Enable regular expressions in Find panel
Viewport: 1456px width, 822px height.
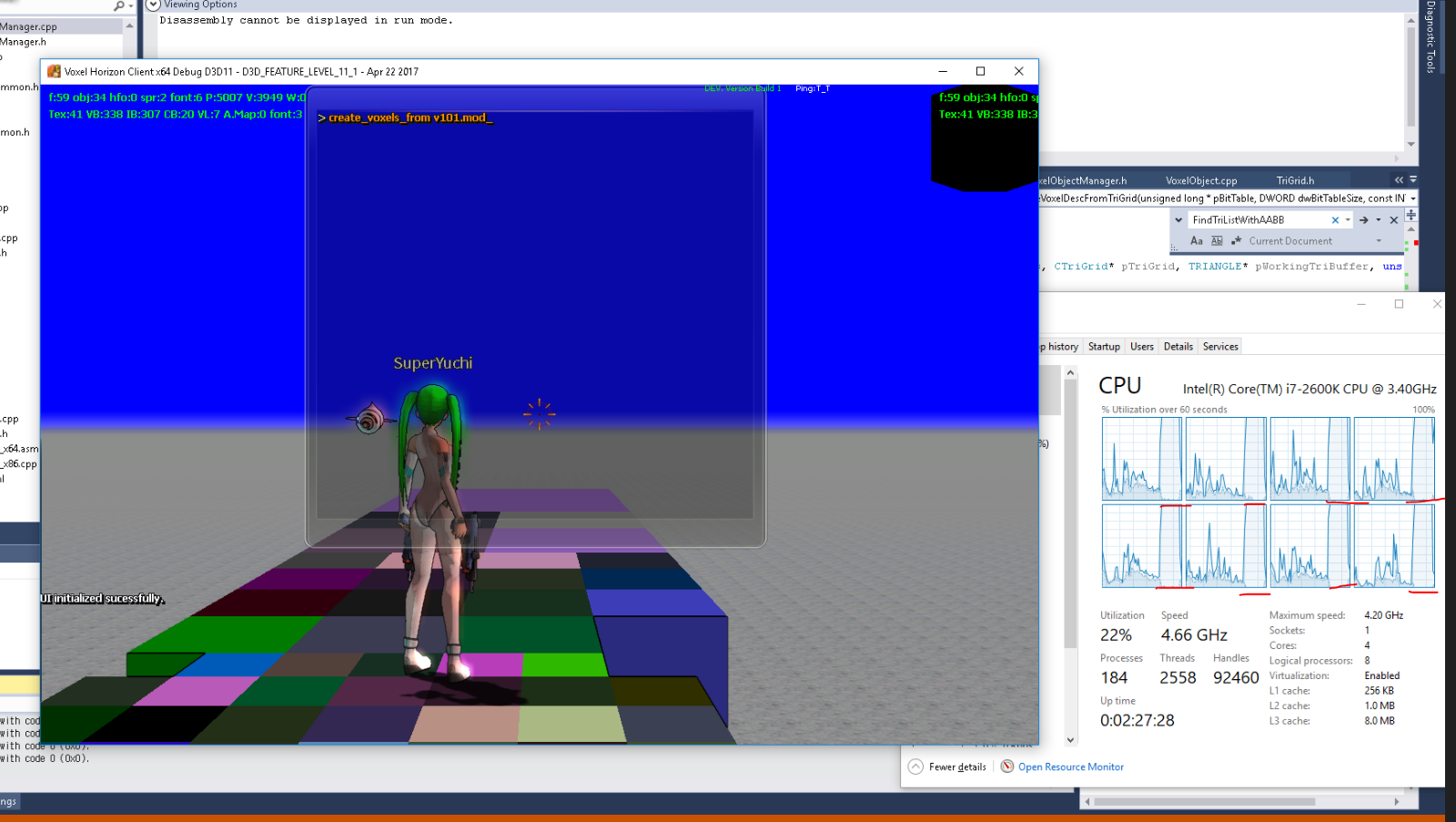(x=1237, y=241)
